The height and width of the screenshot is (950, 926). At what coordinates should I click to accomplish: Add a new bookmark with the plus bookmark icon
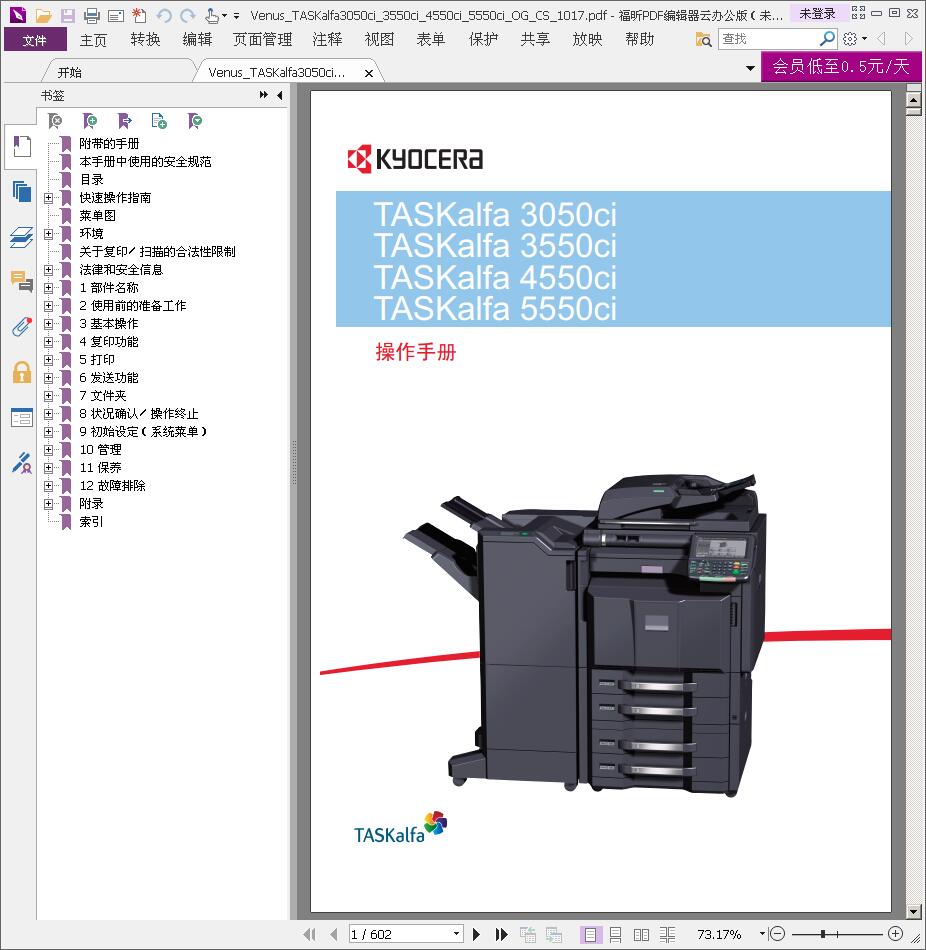tap(90, 121)
